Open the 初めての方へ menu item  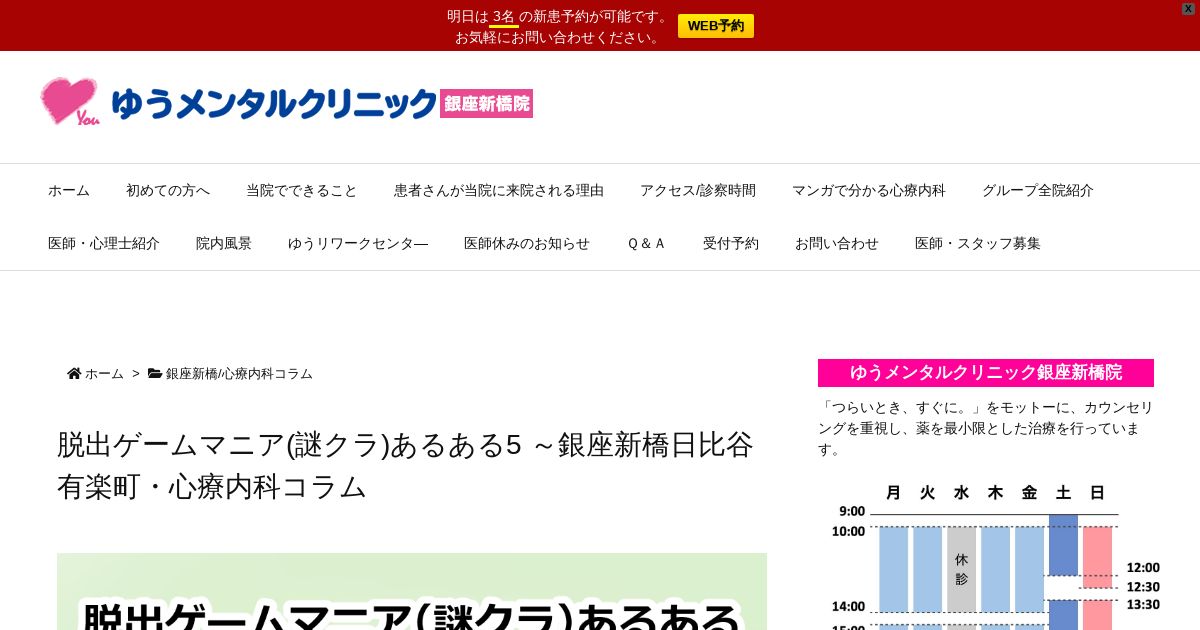click(168, 190)
